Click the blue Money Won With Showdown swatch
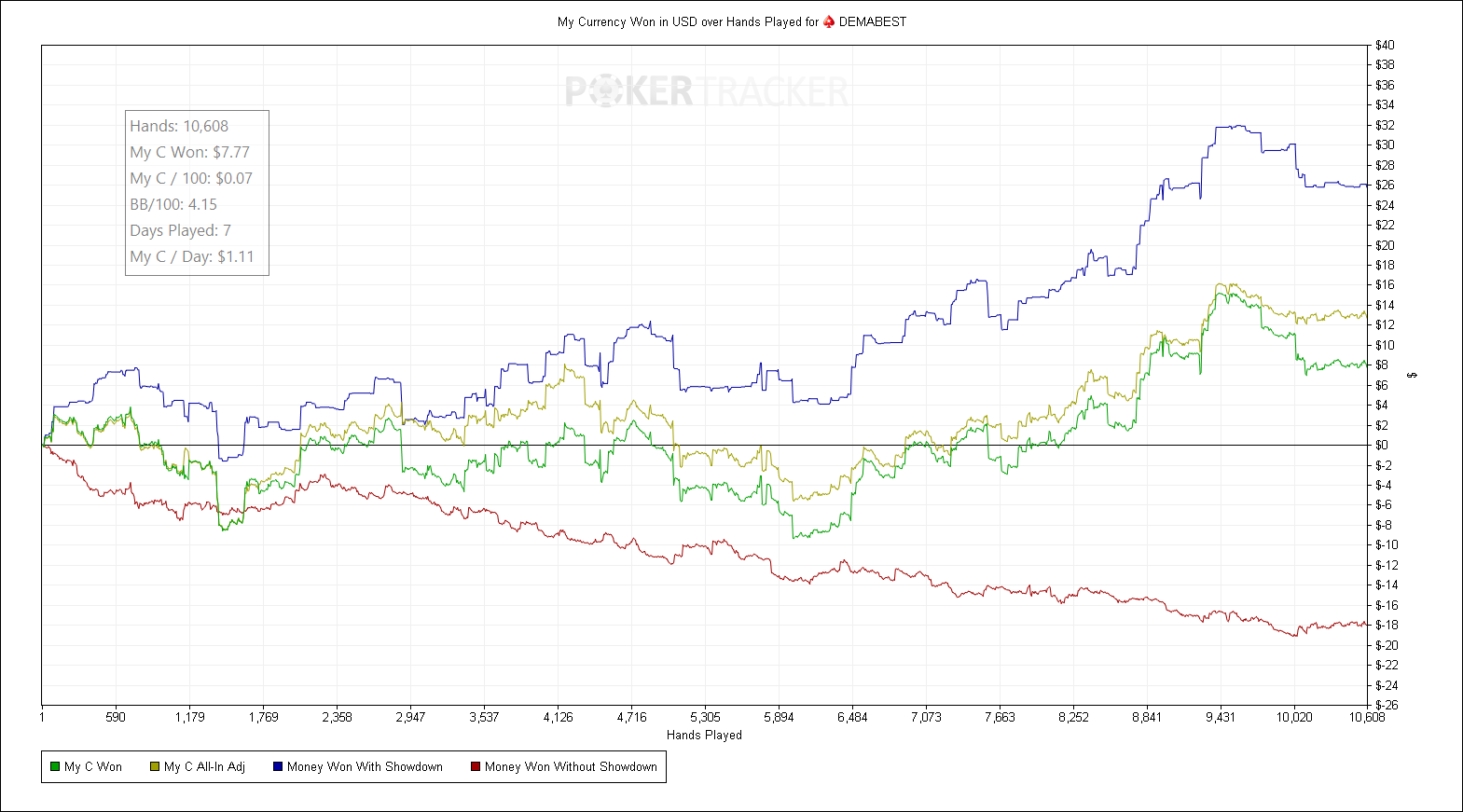The width and height of the screenshot is (1463, 812). click(278, 766)
